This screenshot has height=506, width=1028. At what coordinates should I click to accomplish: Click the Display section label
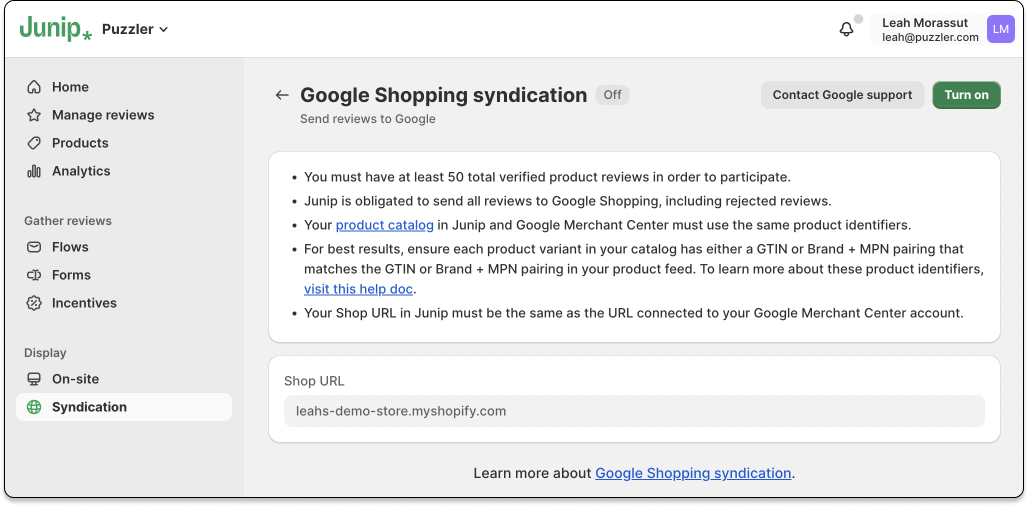[x=45, y=353]
